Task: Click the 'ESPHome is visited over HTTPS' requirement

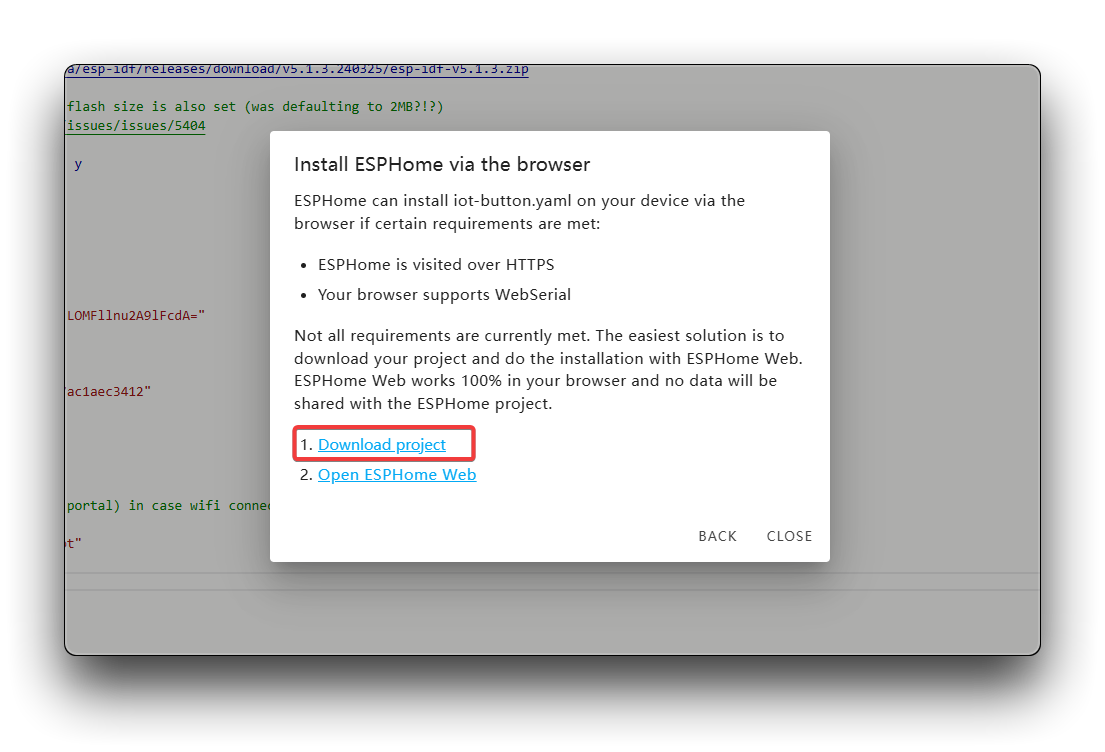Action: (x=436, y=265)
